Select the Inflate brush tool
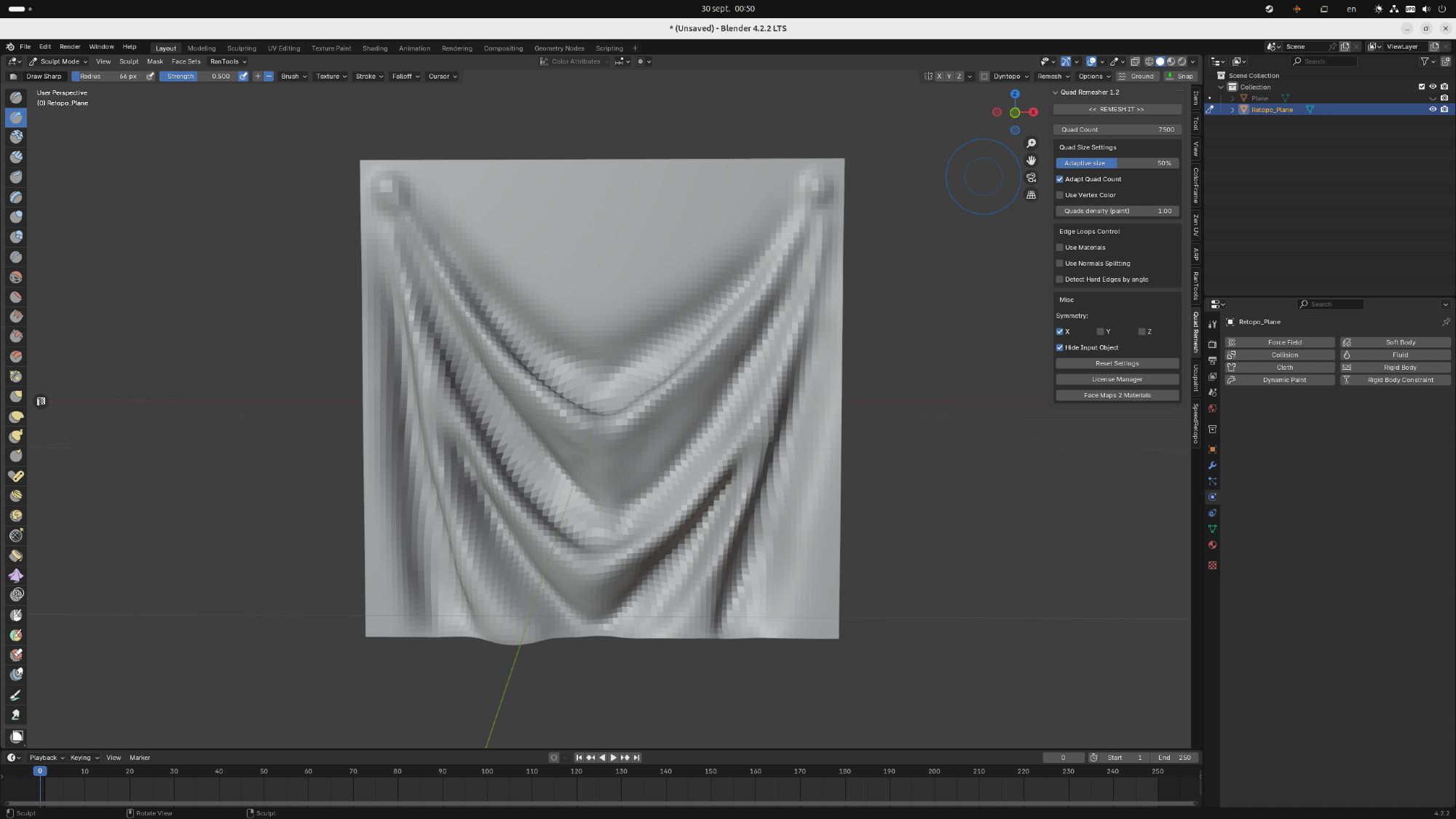 point(16,217)
